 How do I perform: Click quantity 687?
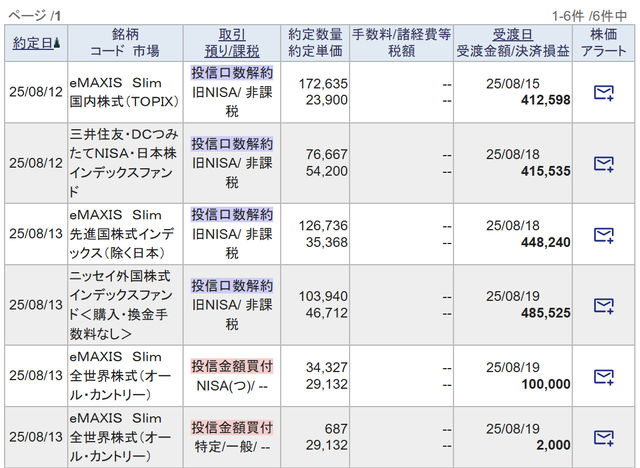[x=336, y=429]
